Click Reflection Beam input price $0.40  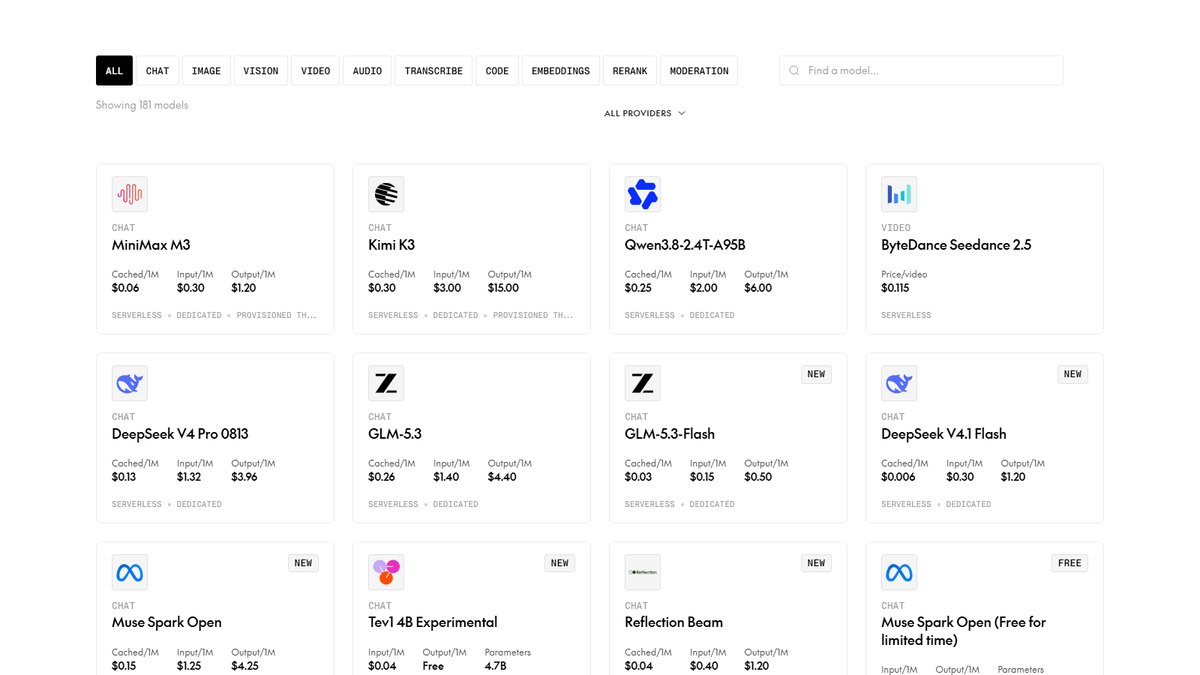click(x=704, y=666)
